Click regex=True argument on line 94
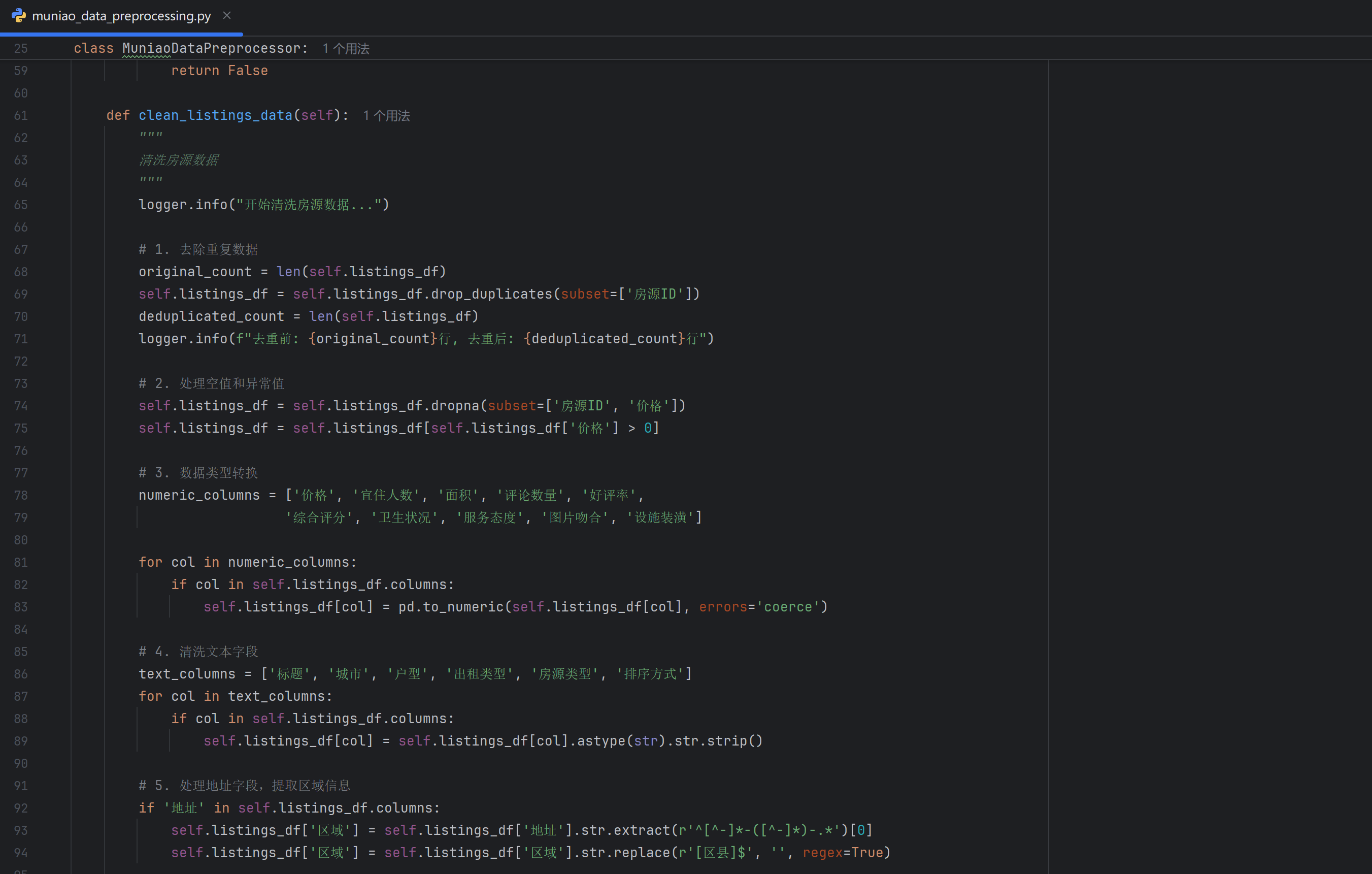The image size is (1372, 874). tap(842, 853)
